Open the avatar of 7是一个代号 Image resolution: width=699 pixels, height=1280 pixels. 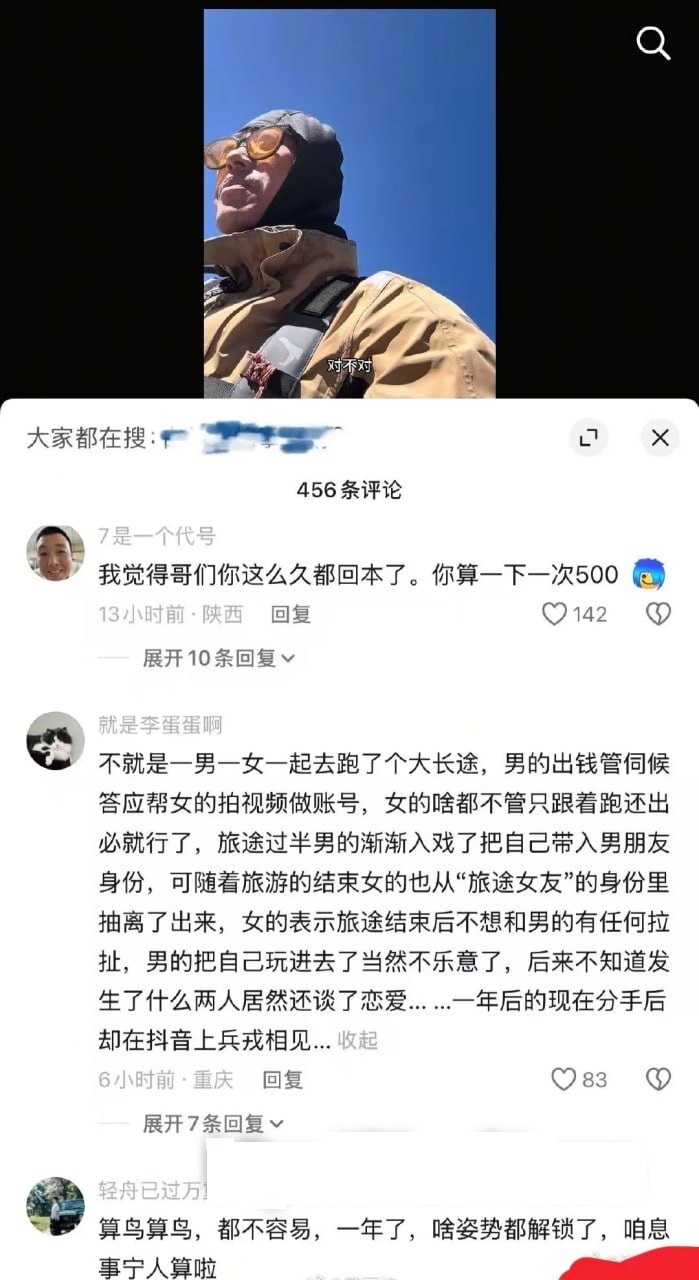(x=55, y=553)
